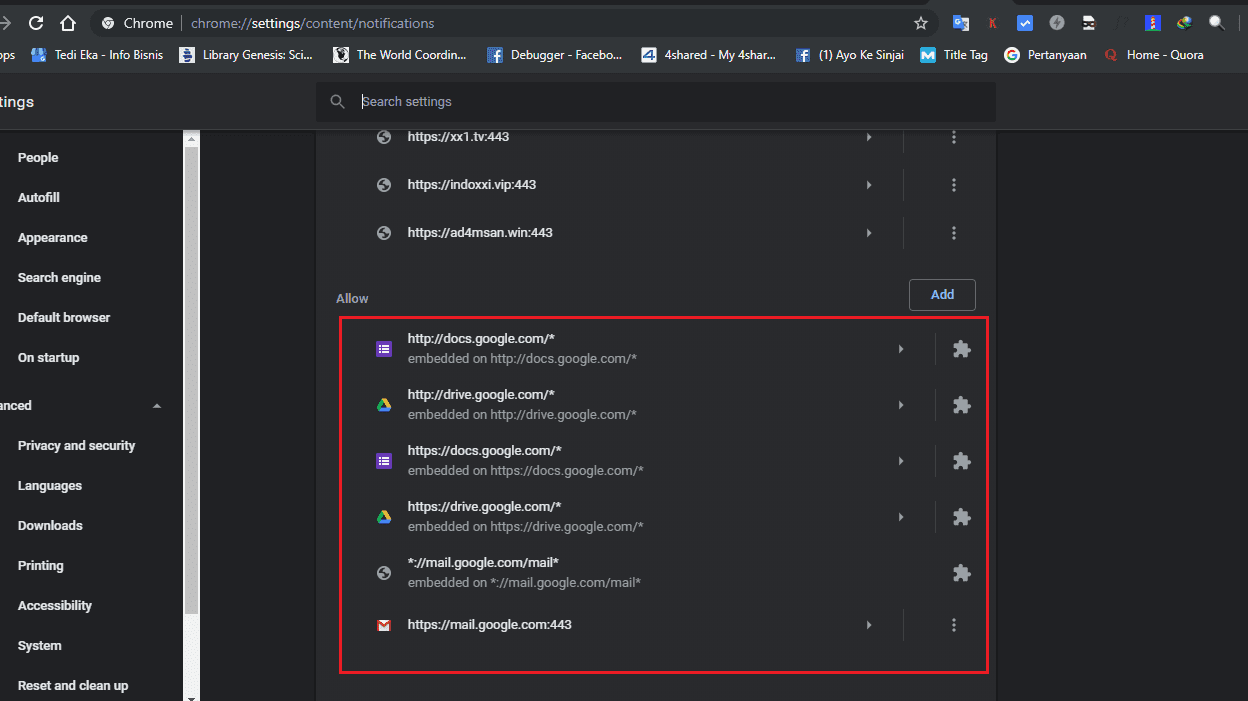Collapse the Advanced section in sidebar
The height and width of the screenshot is (701, 1248).
(157, 406)
